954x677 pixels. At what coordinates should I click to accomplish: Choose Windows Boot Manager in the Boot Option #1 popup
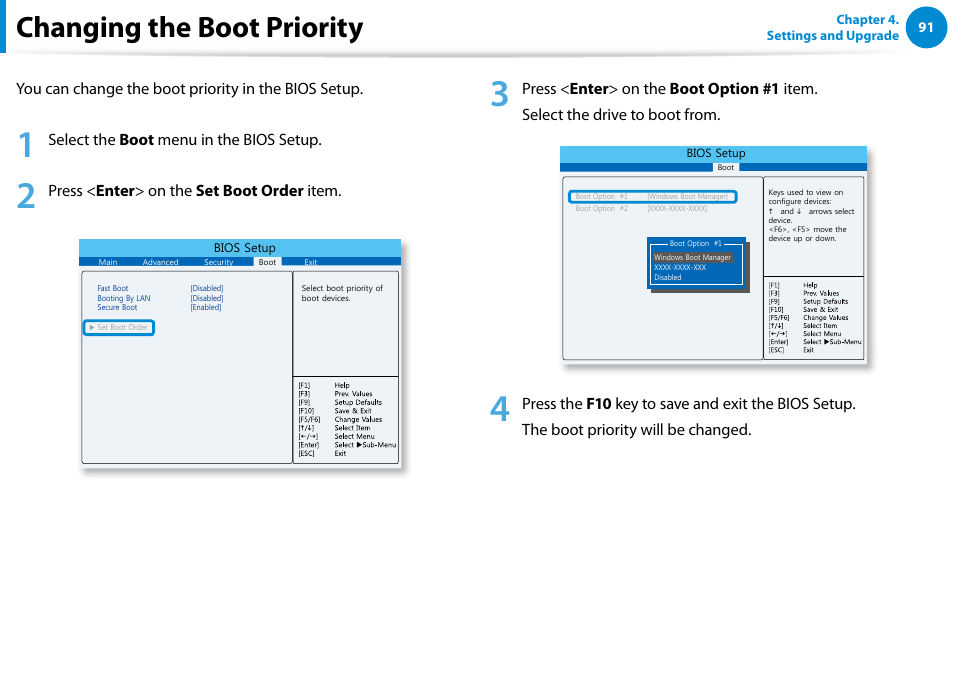[692, 257]
